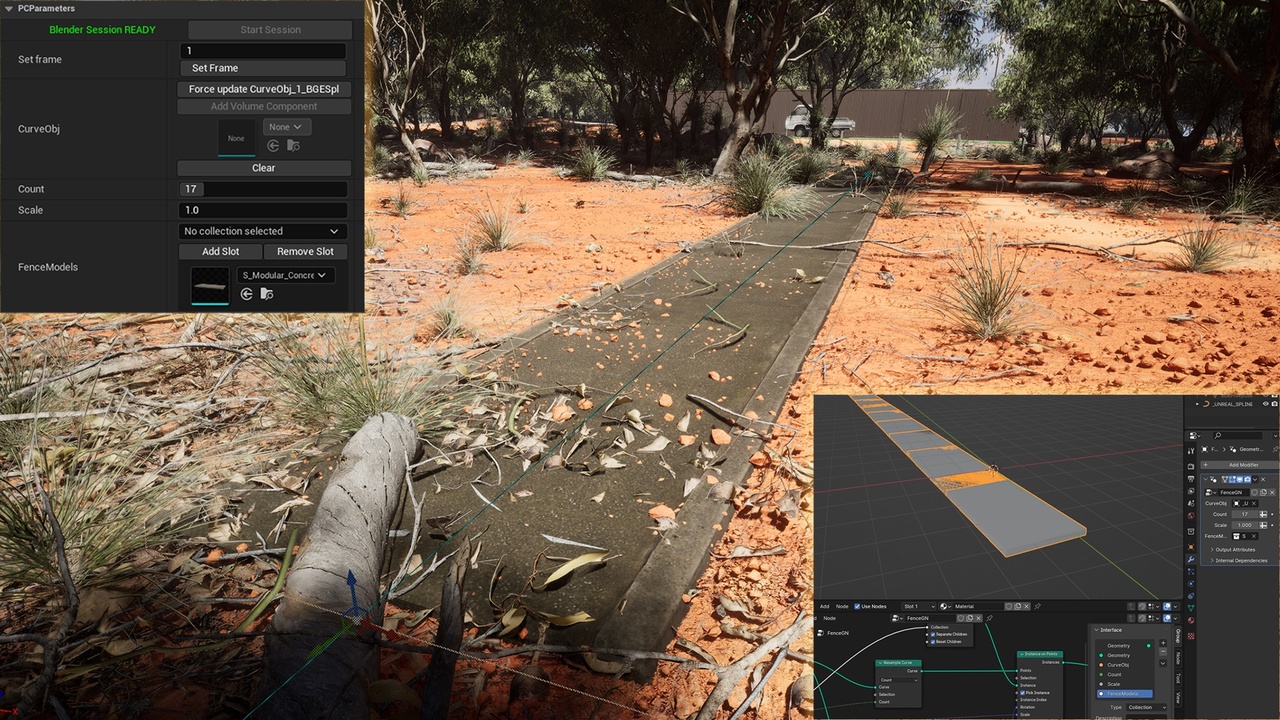The width and height of the screenshot is (1280, 720).
Task: Open the CurveObj None dropdown
Action: tap(287, 127)
